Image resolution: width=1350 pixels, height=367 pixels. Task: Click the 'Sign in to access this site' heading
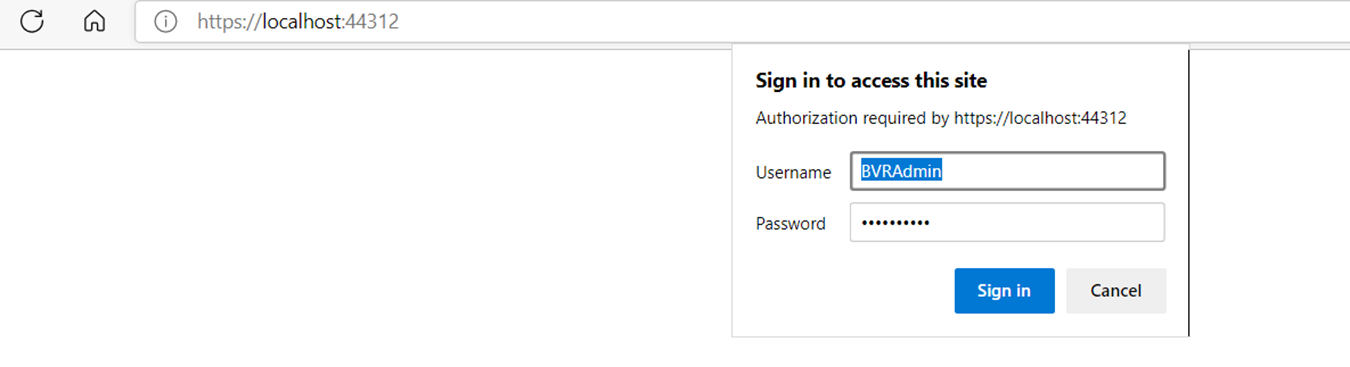[x=871, y=80]
